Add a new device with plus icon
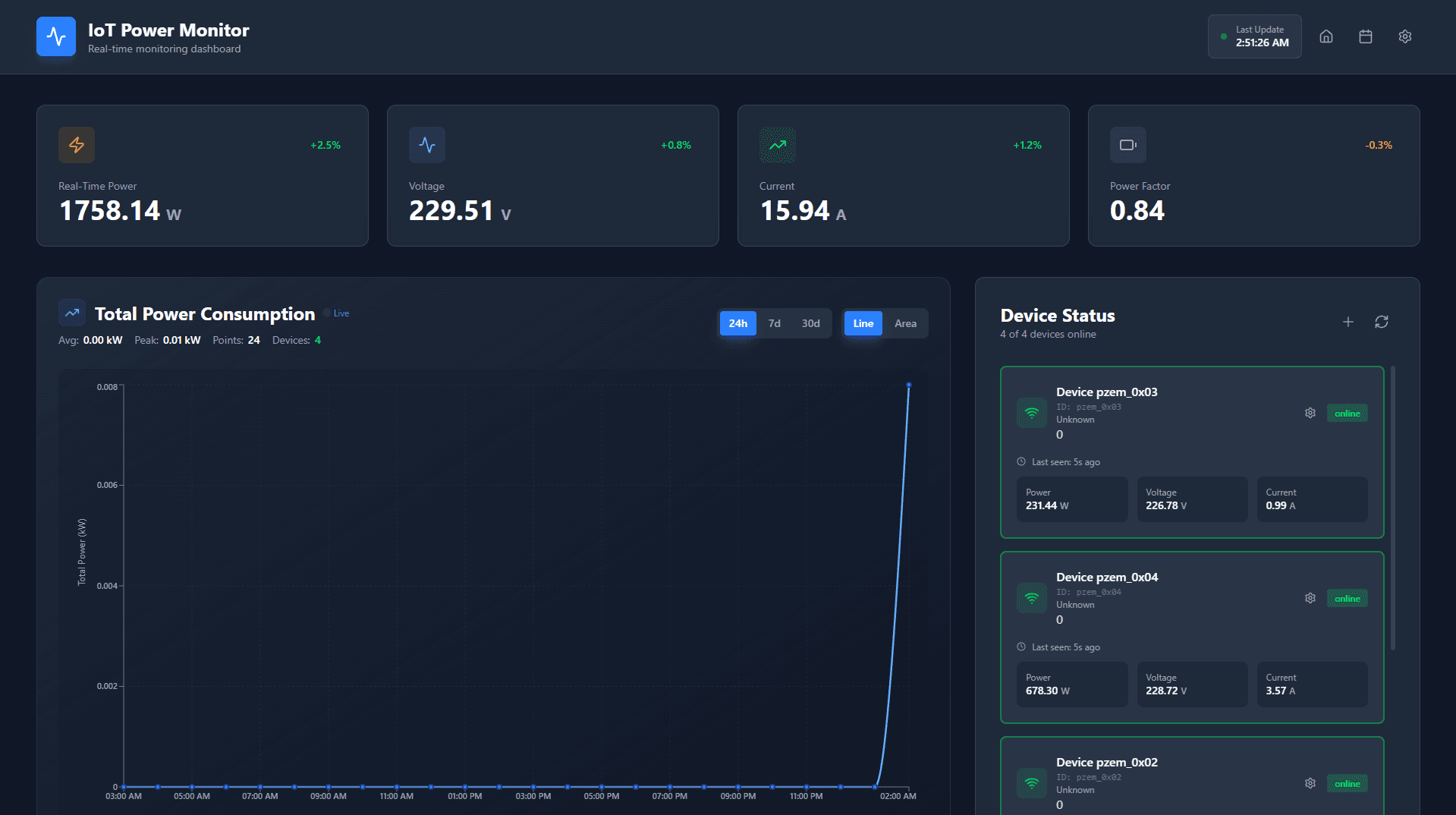1456x815 pixels. click(1348, 322)
